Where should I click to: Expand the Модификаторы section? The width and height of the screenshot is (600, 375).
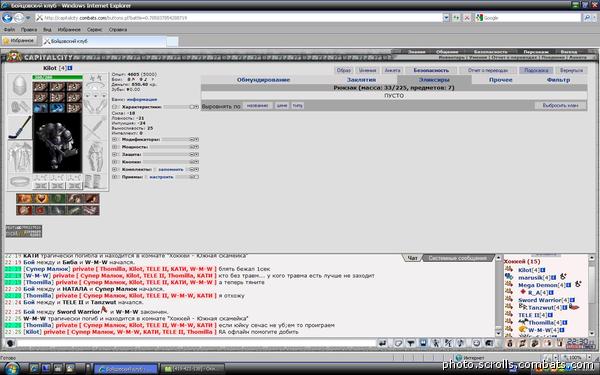click(114, 140)
